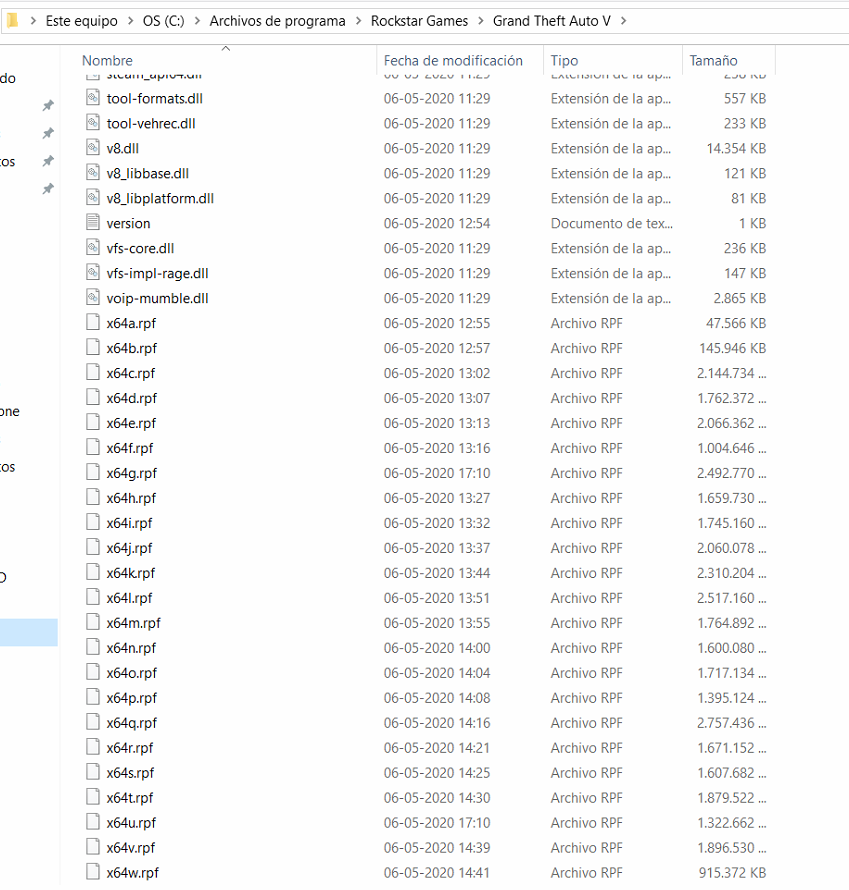The height and width of the screenshot is (890, 849).
Task: Click the Grand Theft Auto V breadcrumb
Action: tap(552, 21)
